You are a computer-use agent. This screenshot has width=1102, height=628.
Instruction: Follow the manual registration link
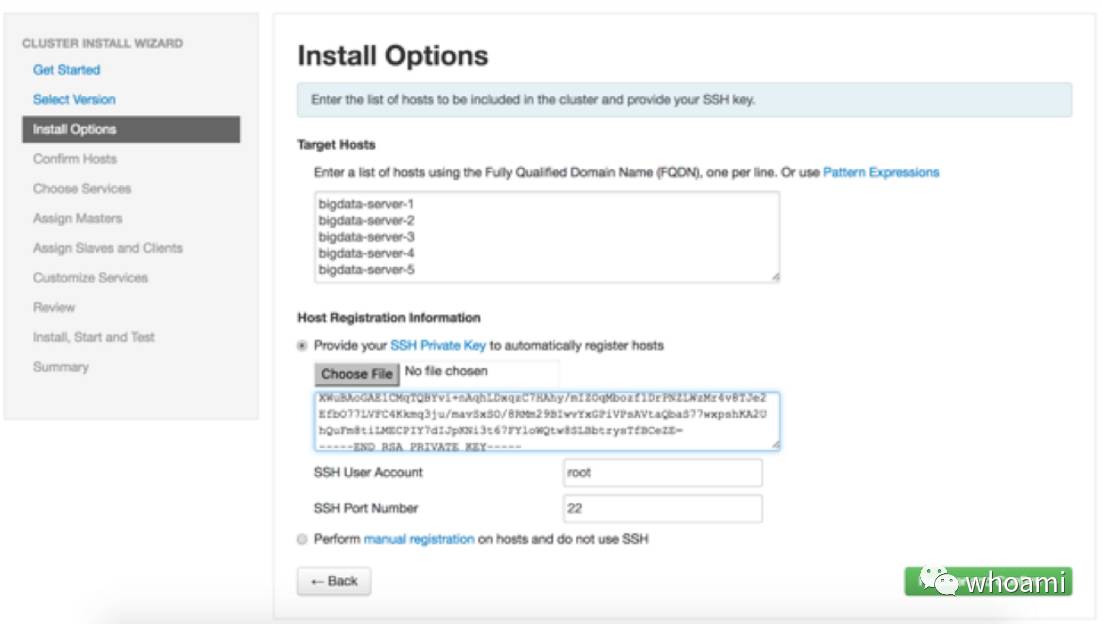click(418, 539)
